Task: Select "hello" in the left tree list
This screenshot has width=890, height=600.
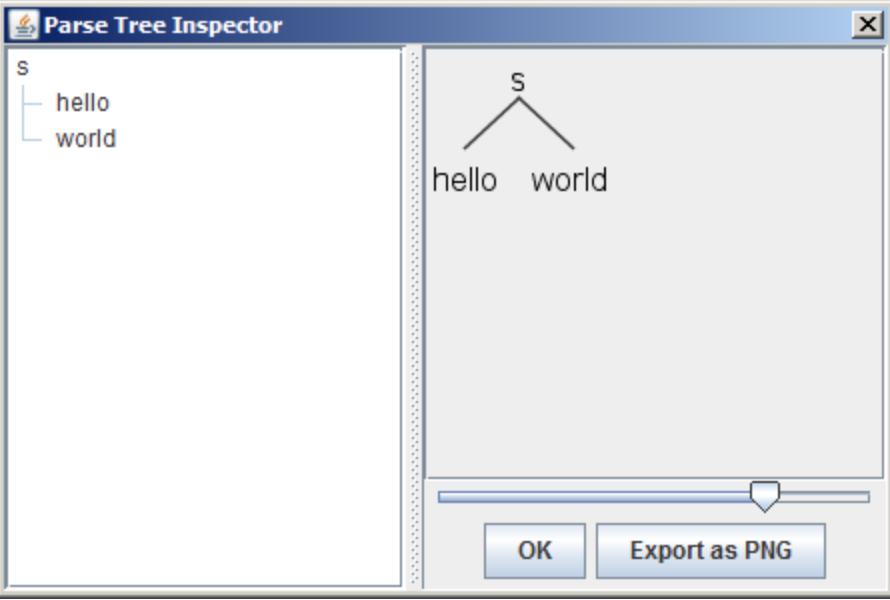Action: [x=82, y=103]
